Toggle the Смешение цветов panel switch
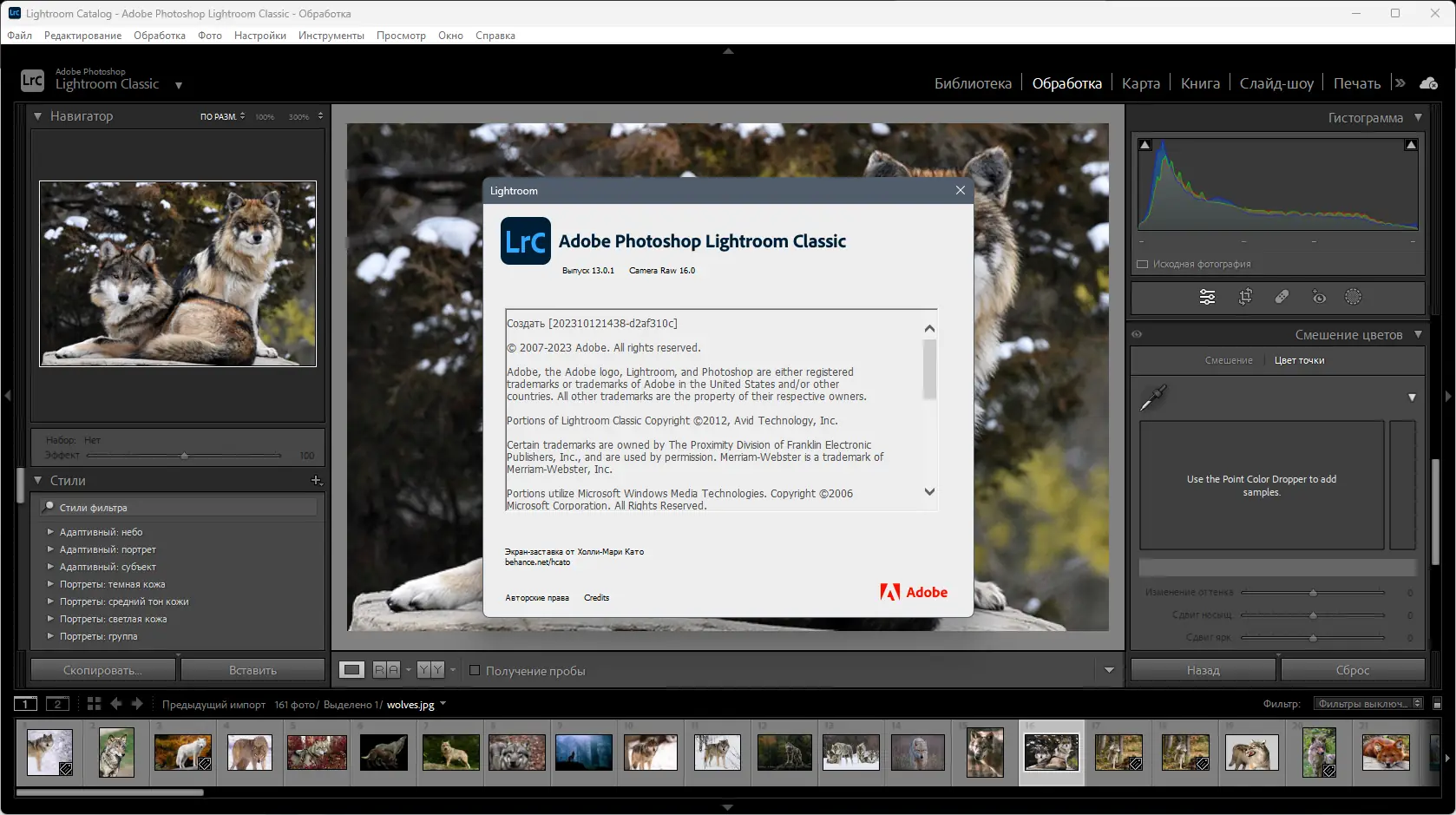The image size is (1456, 815). tap(1137, 334)
